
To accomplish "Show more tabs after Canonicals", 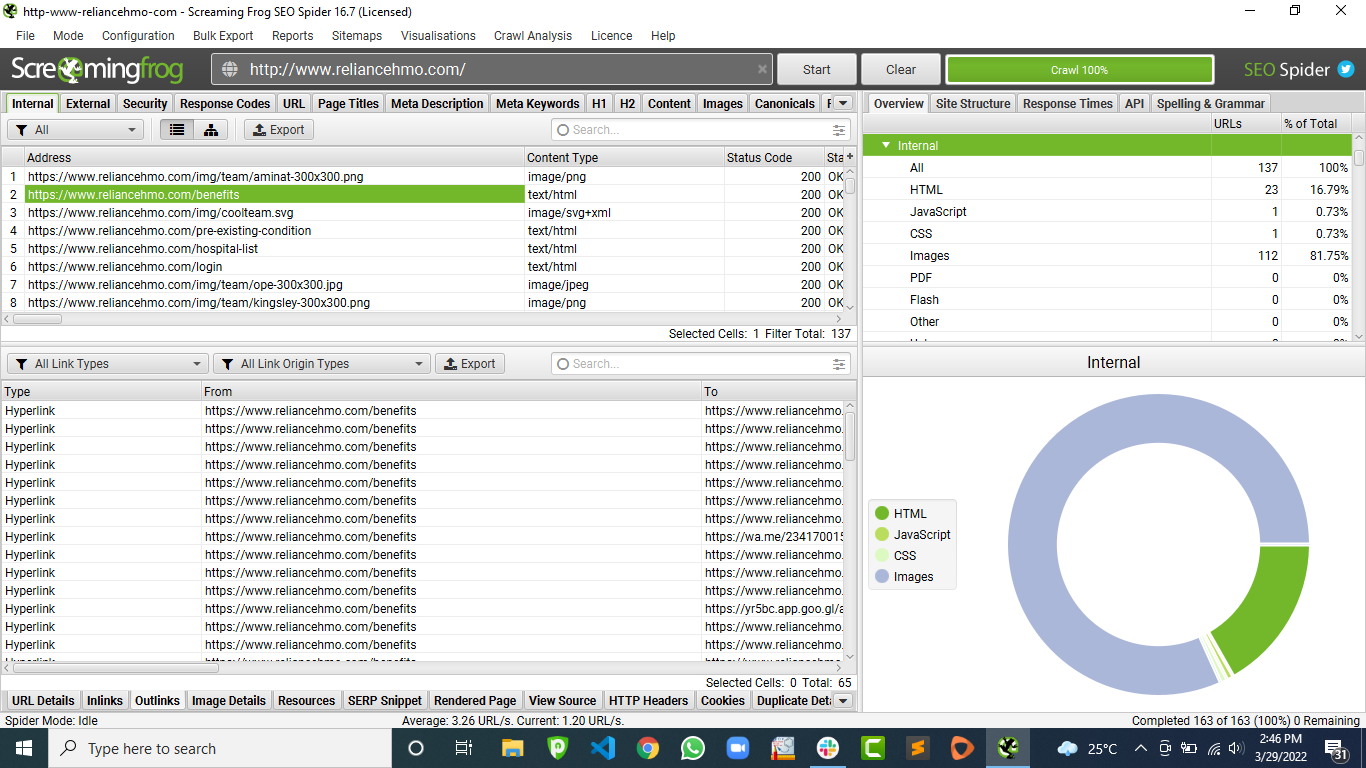I will (x=843, y=103).
